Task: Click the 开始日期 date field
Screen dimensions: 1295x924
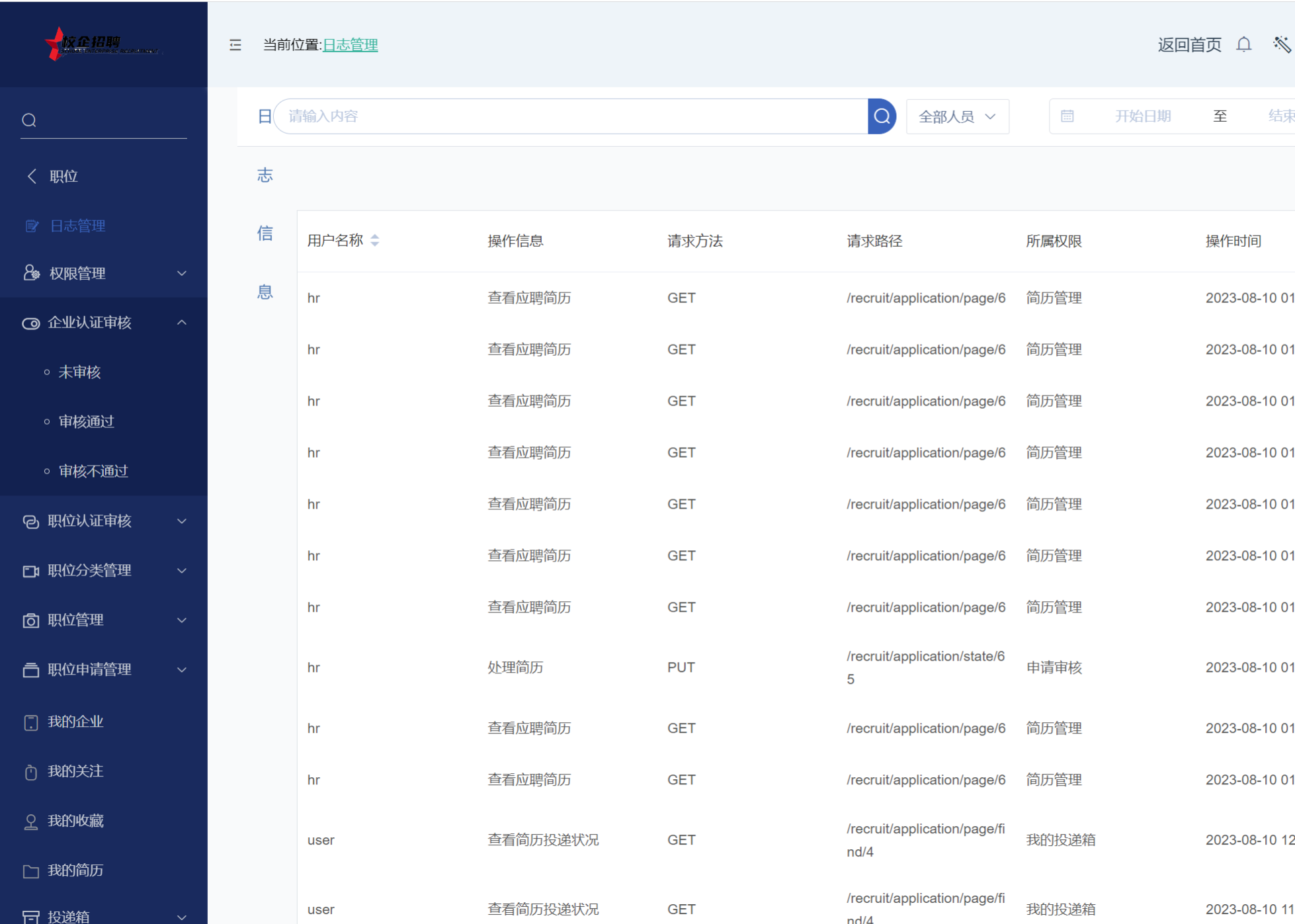Action: (1142, 116)
